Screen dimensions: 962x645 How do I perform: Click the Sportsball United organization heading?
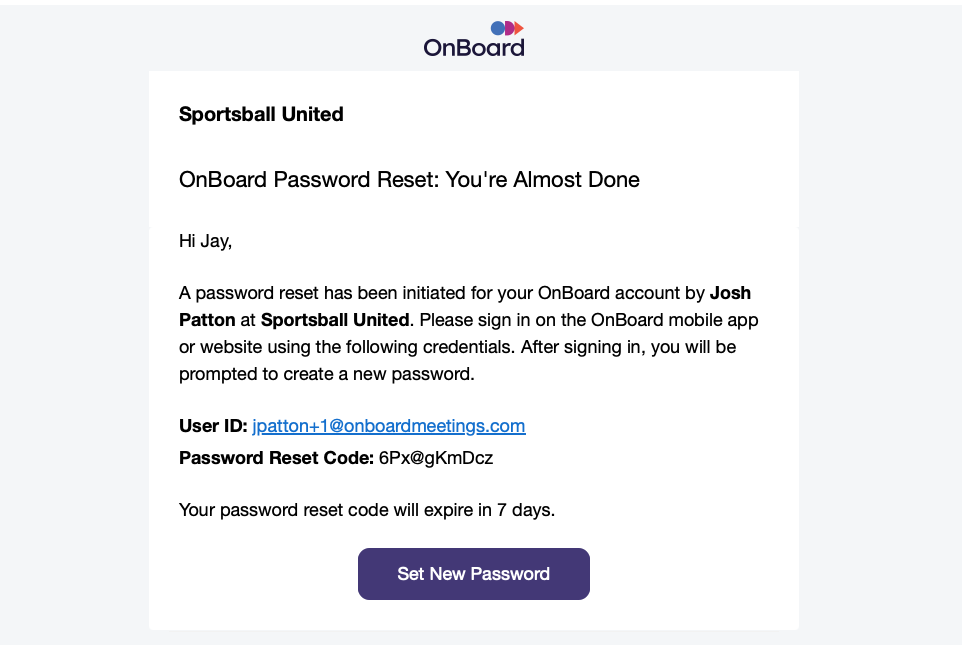pos(261,114)
